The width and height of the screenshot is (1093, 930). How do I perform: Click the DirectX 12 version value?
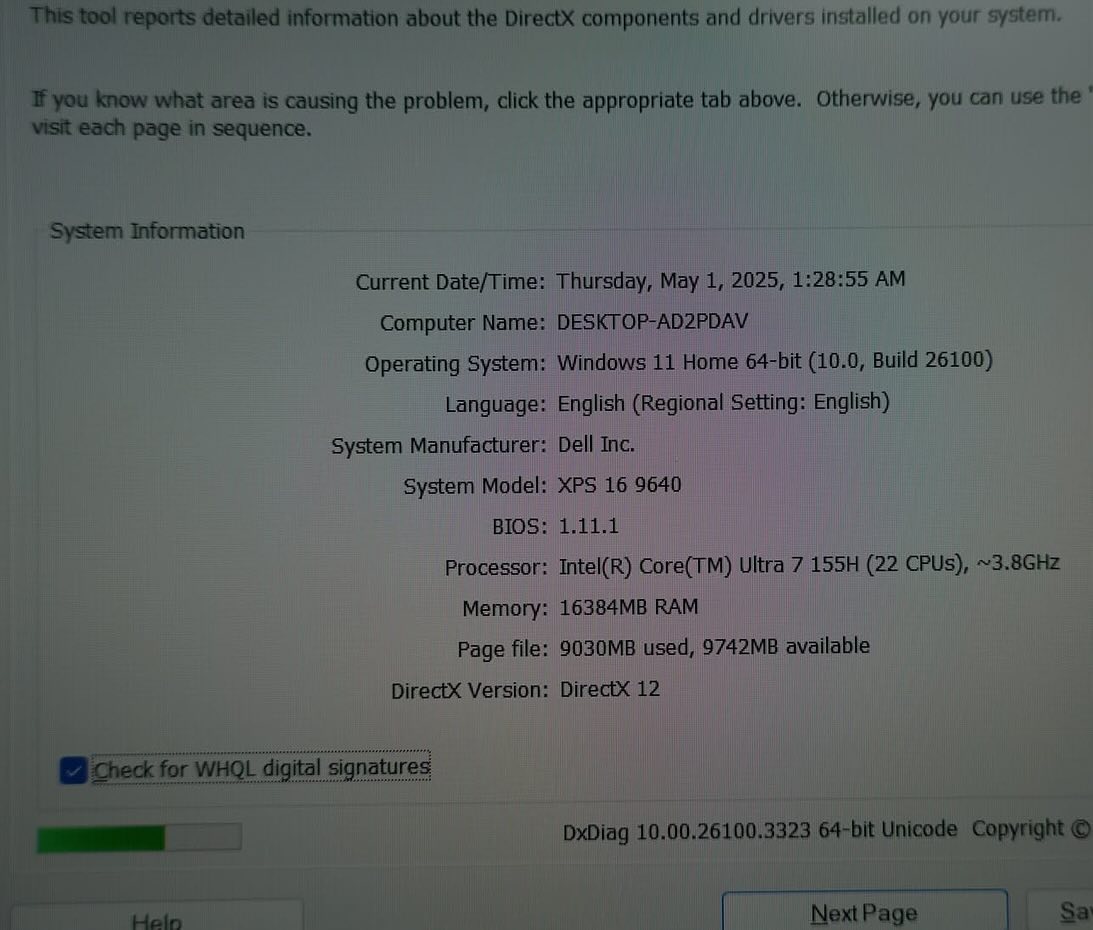pos(610,689)
